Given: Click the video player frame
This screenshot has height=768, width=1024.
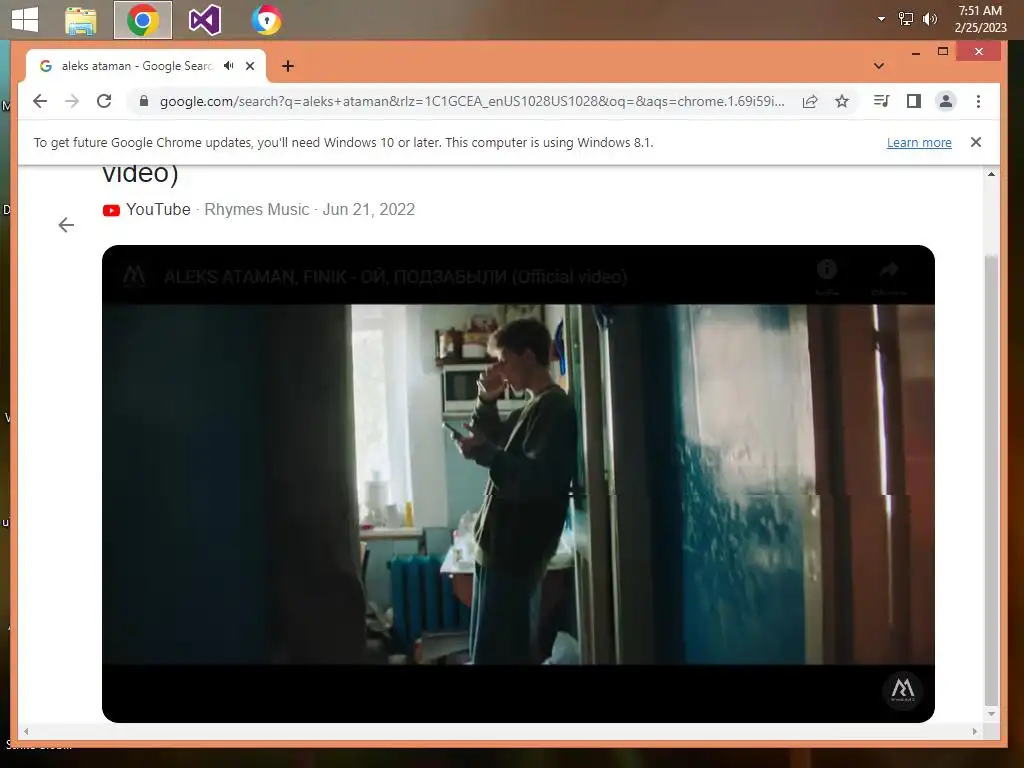Looking at the screenshot, I should coord(518,484).
